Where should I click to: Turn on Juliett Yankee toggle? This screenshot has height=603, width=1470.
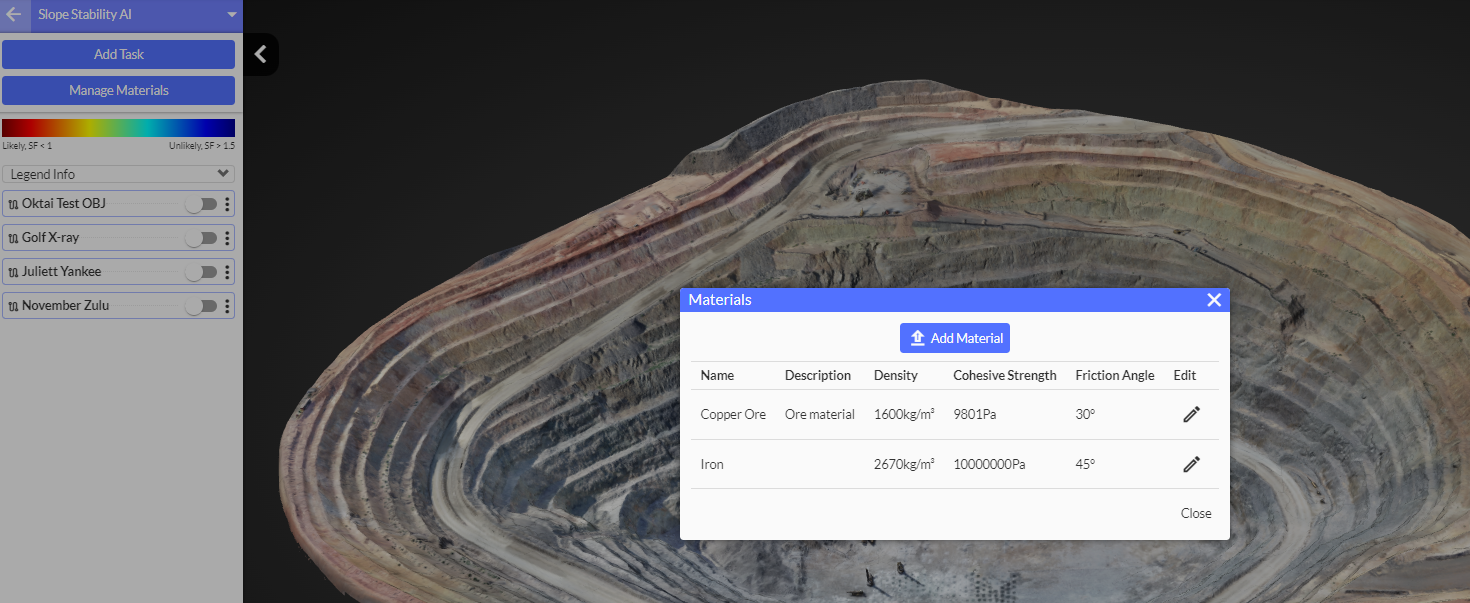click(201, 272)
